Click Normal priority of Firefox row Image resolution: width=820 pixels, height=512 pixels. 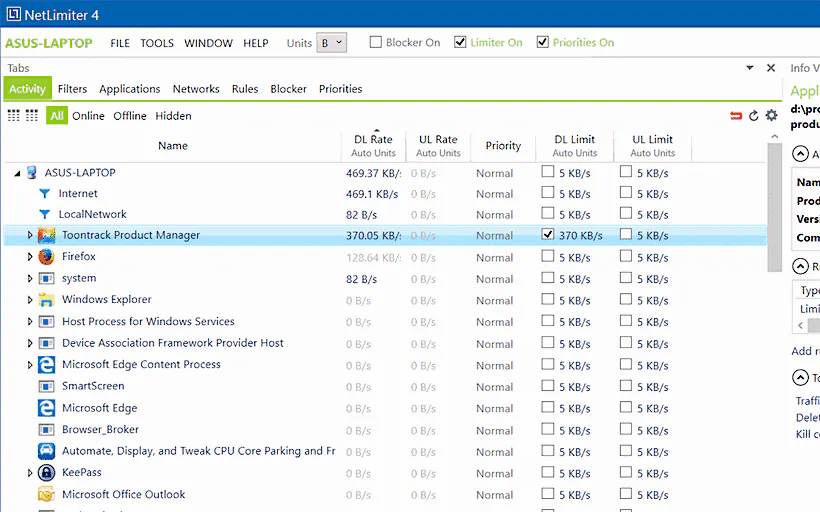tap(494, 257)
